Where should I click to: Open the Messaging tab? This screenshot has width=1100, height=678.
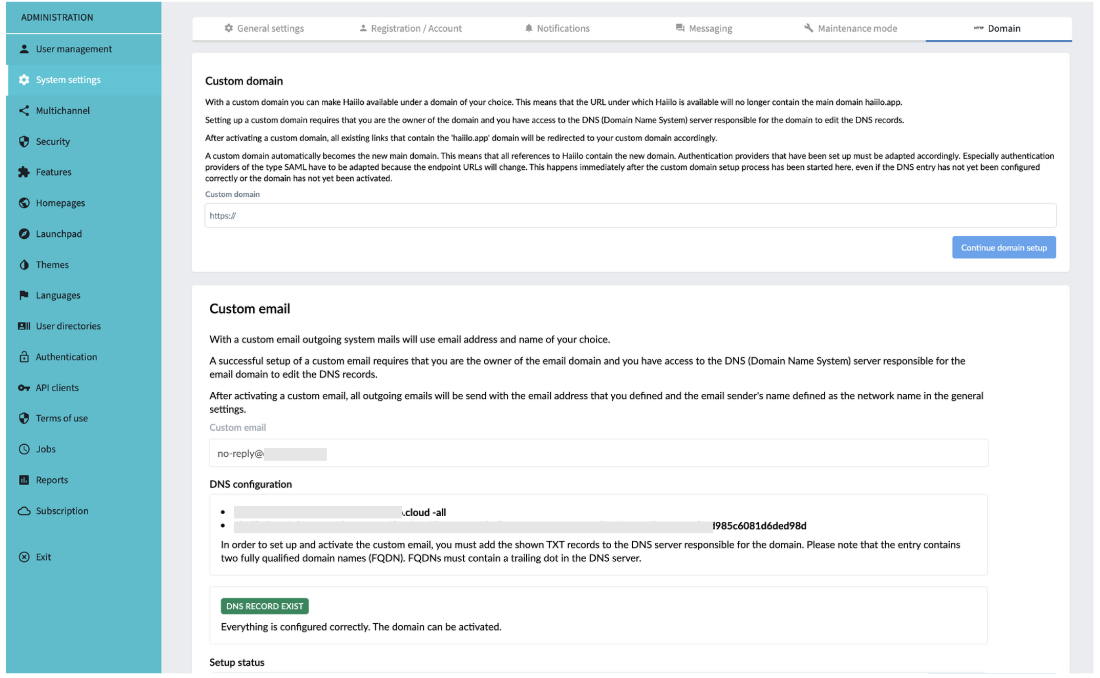point(704,29)
